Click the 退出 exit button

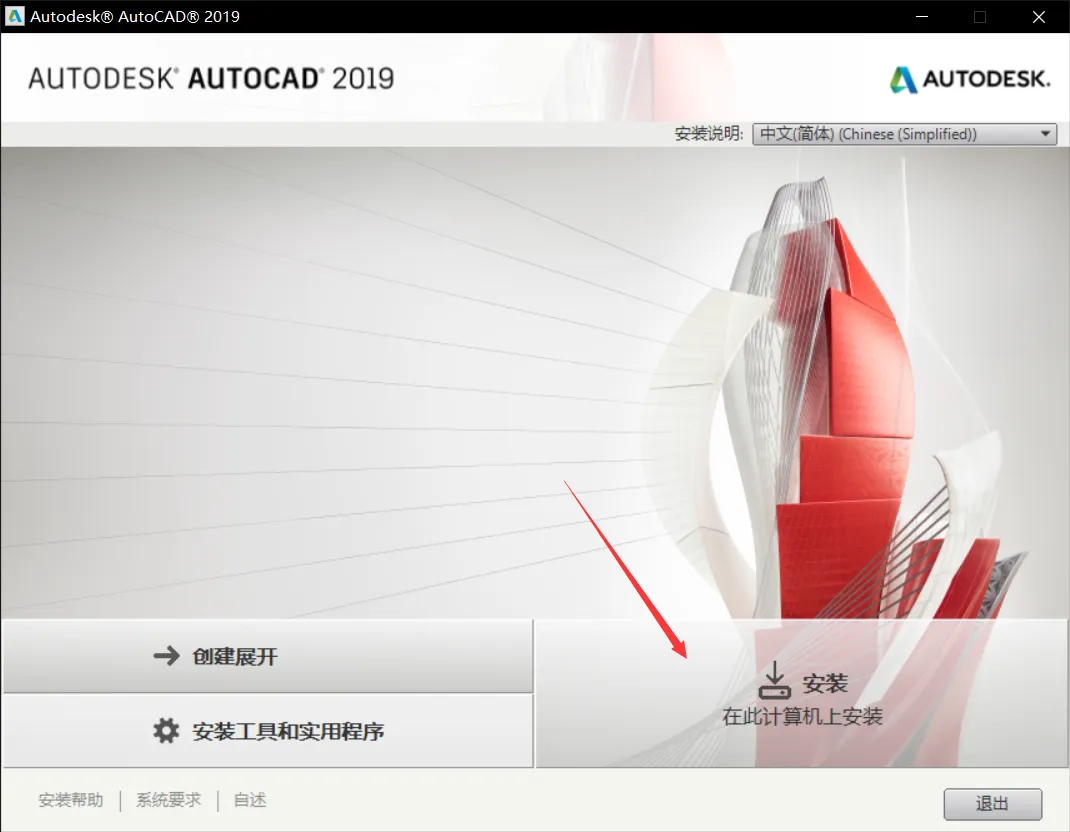(992, 803)
